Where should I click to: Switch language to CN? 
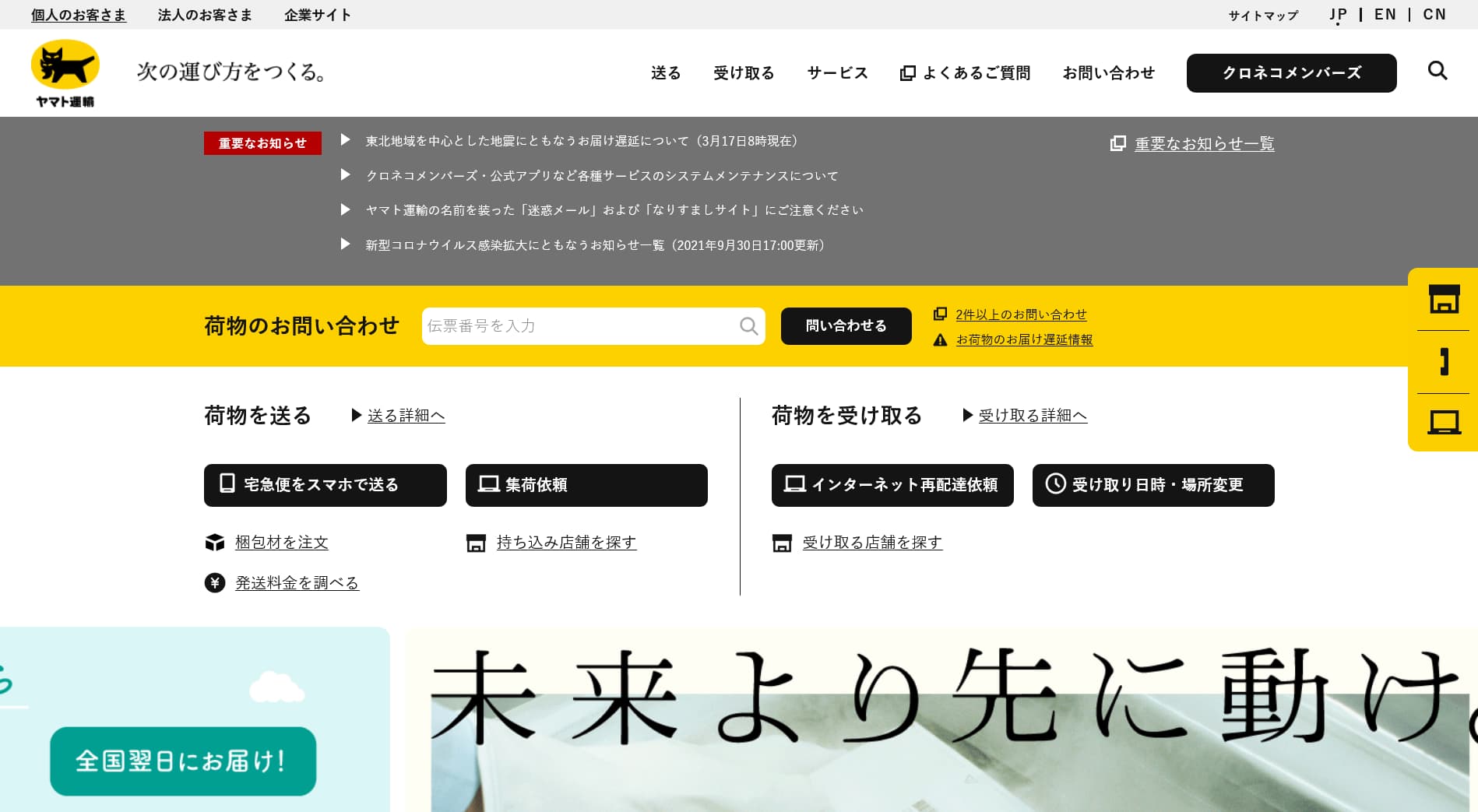1434,15
